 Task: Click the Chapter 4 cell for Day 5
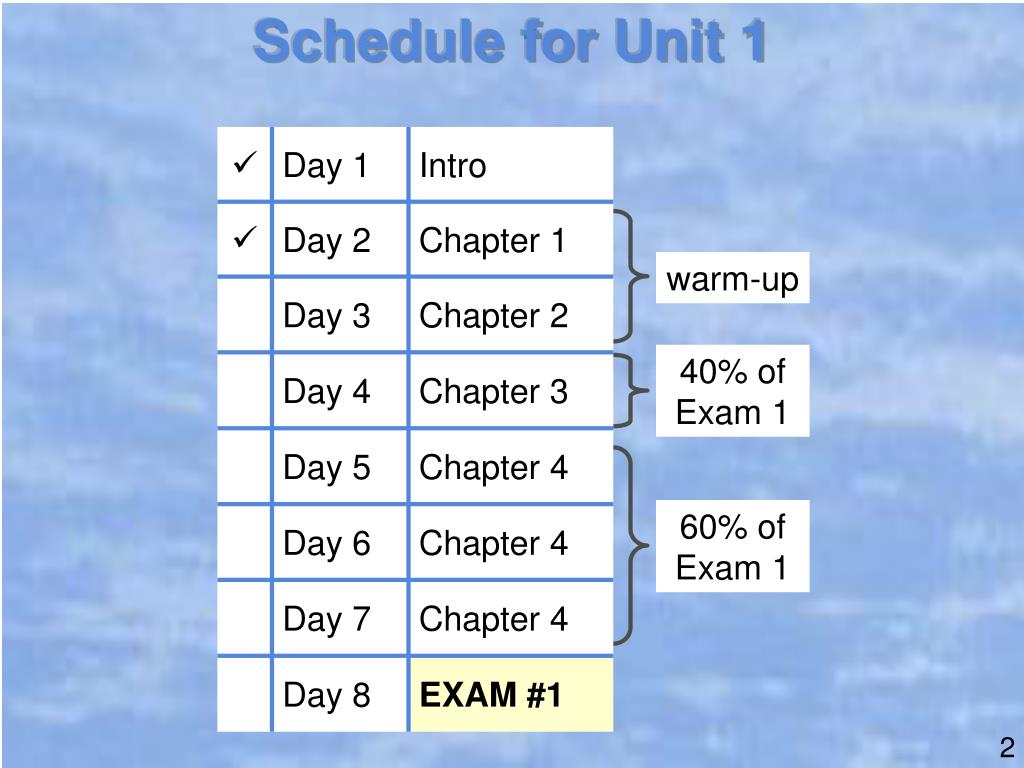[511, 466]
